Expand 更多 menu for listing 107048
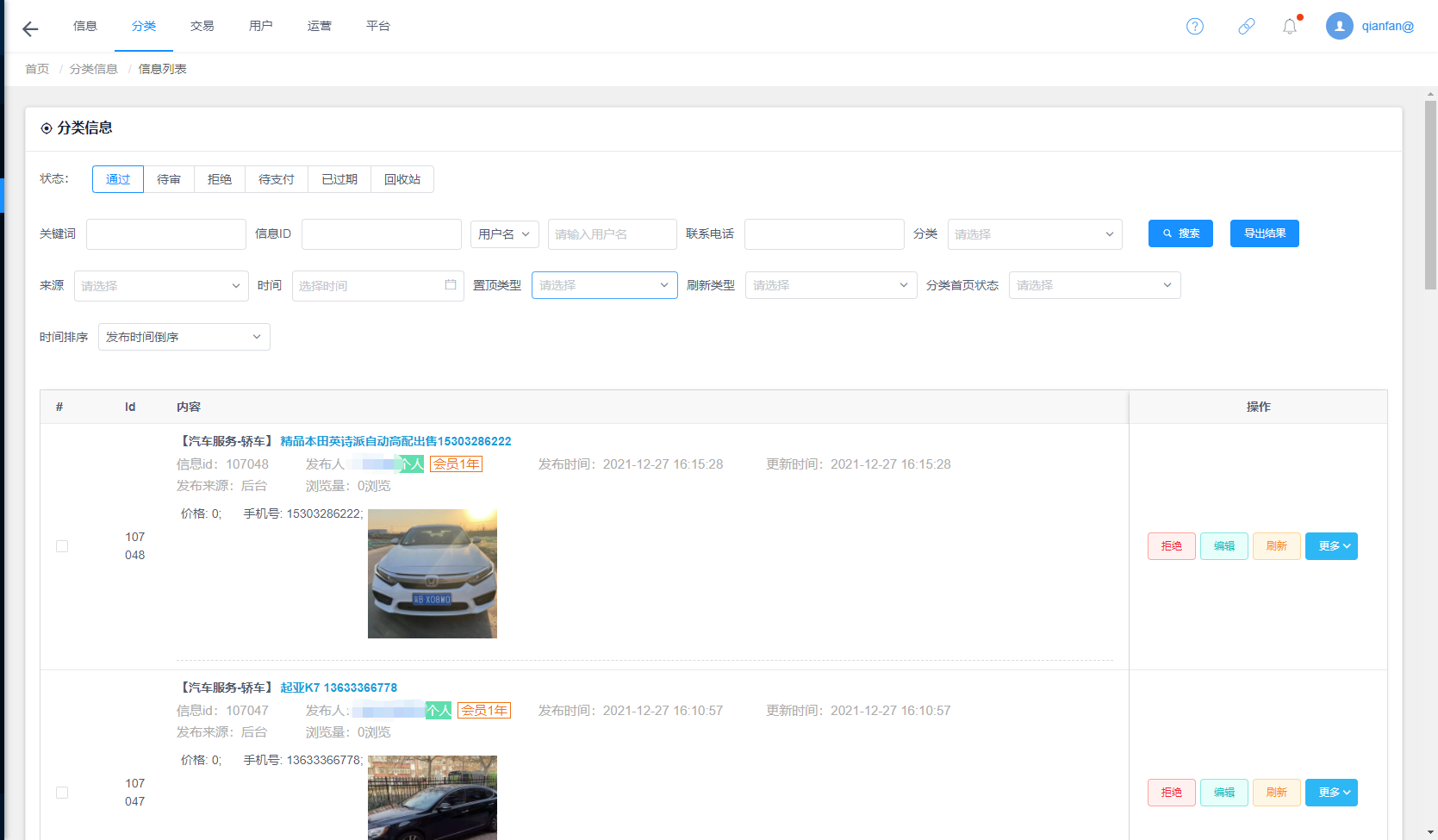The image size is (1438, 840). pyautogui.click(x=1331, y=546)
